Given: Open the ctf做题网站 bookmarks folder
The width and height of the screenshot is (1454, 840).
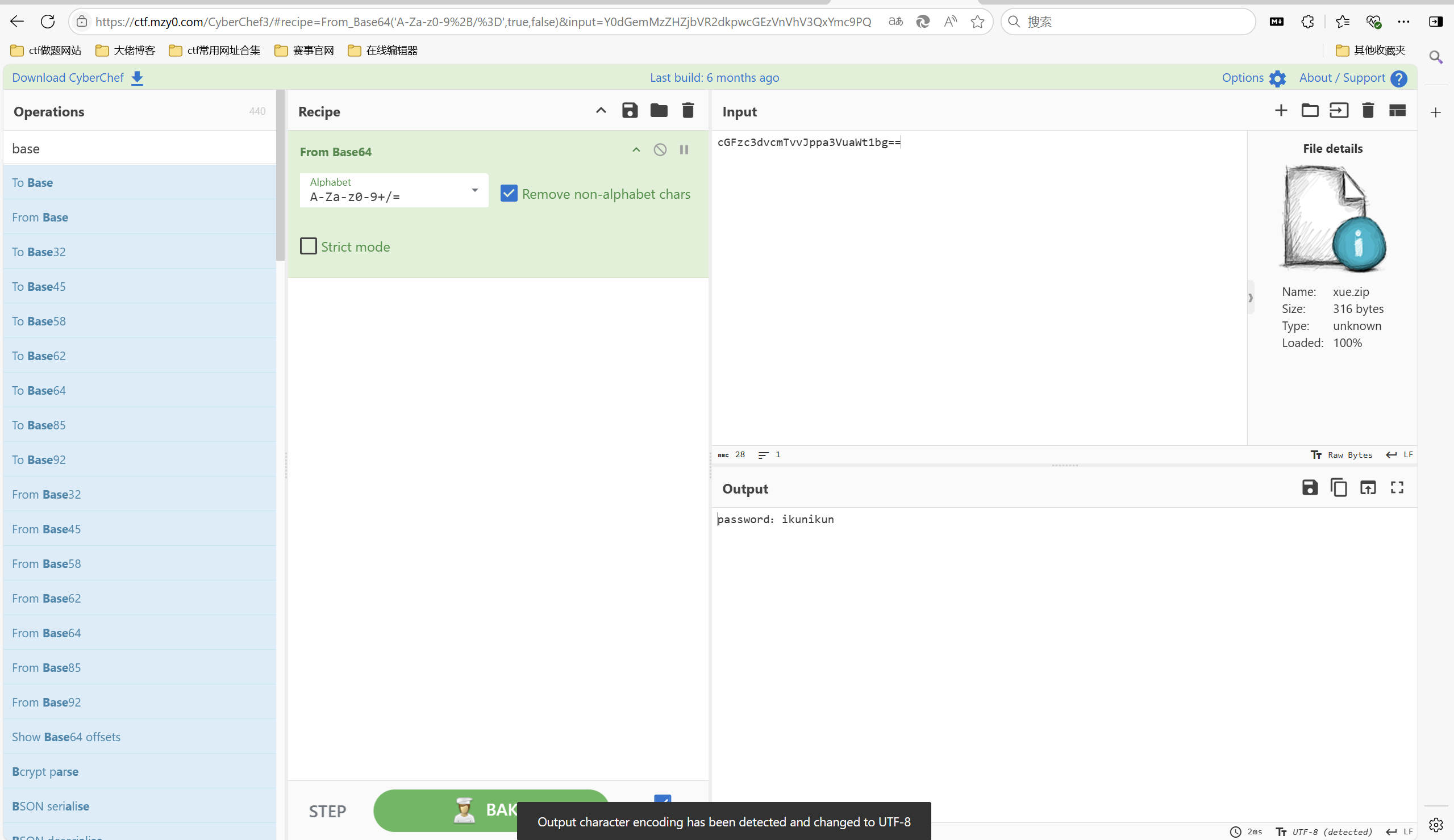Looking at the screenshot, I should (x=46, y=50).
